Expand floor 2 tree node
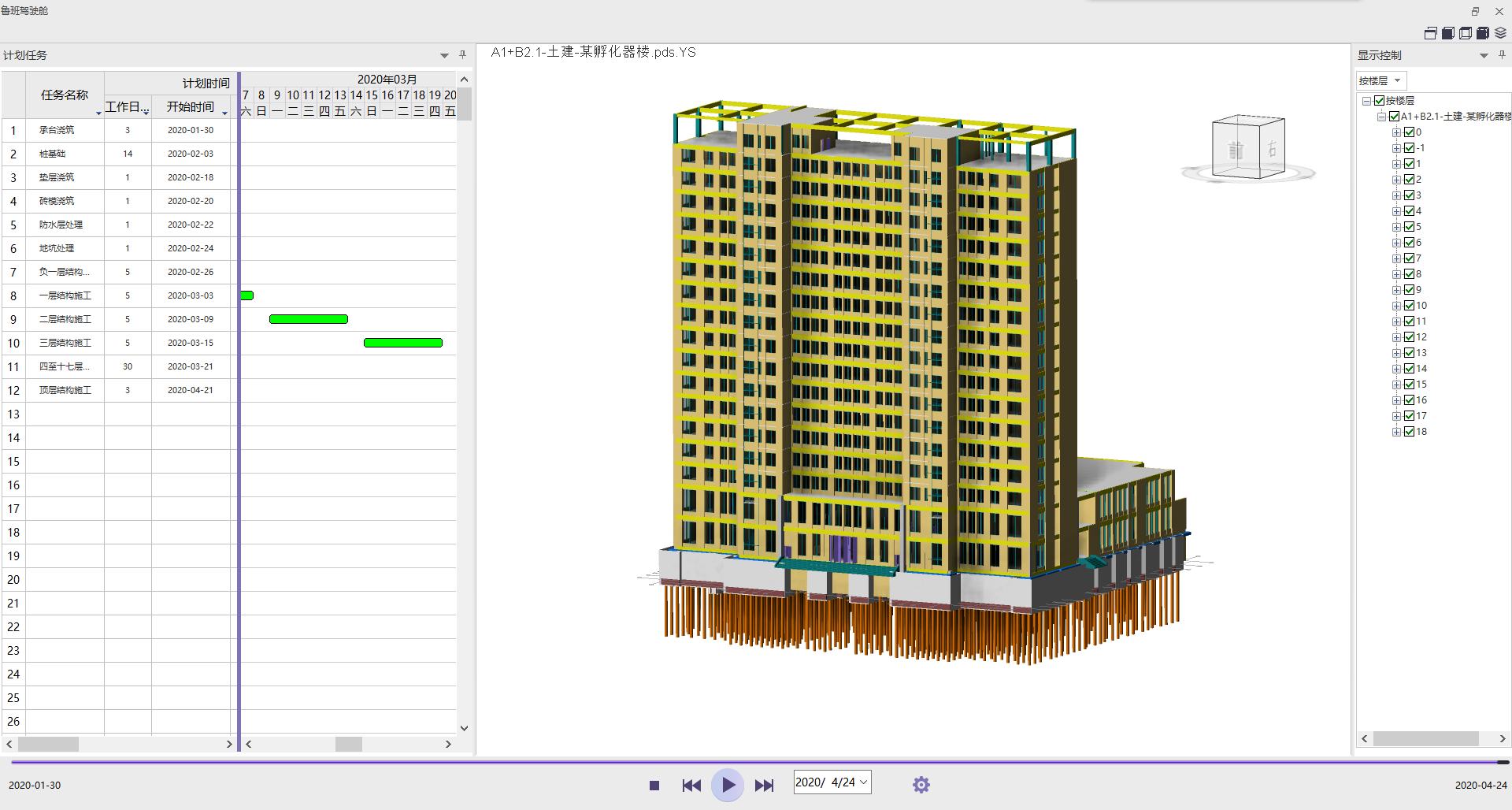This screenshot has height=810, width=1512. point(1396,180)
